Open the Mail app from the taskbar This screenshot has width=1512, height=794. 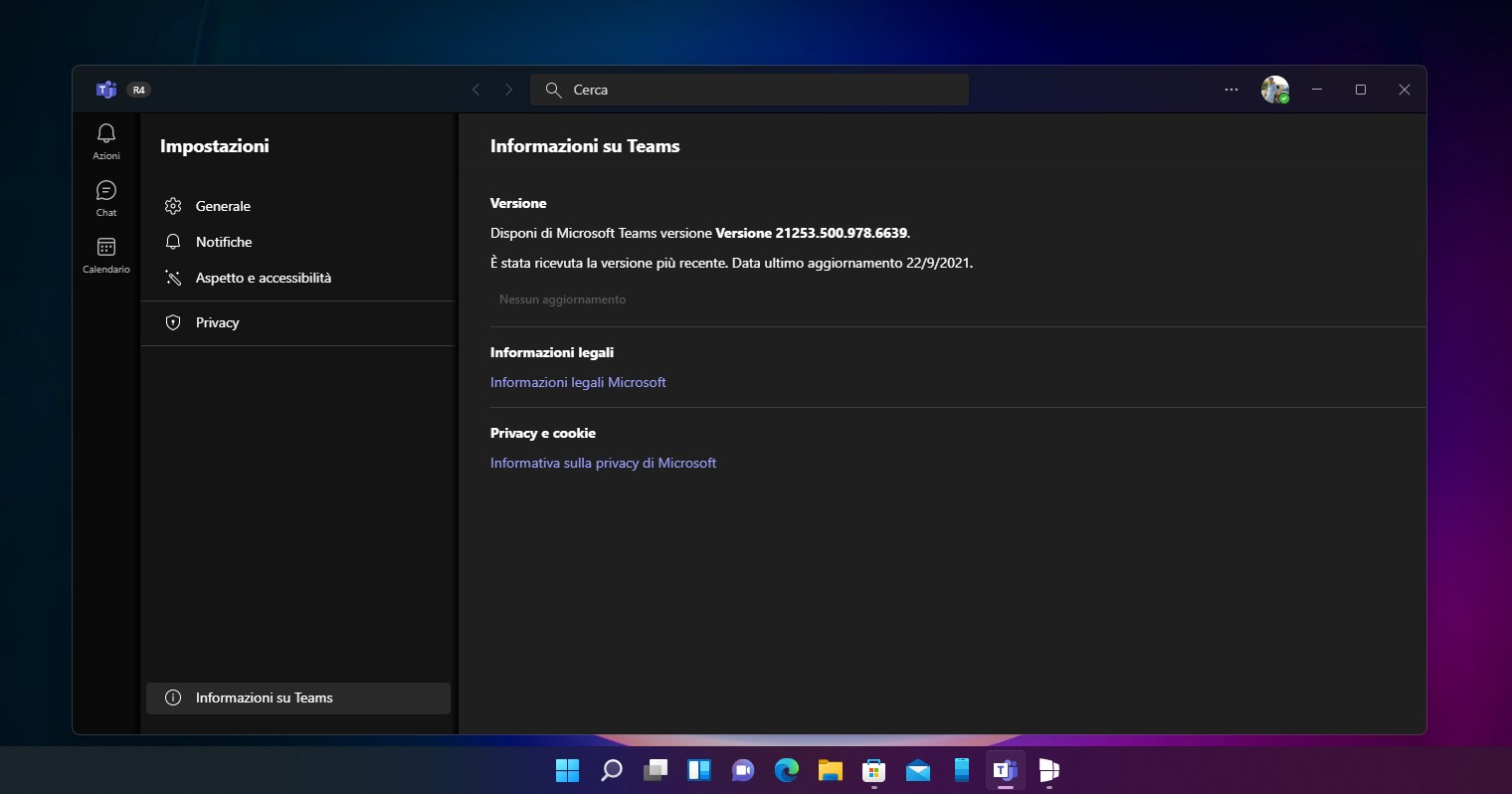pos(918,770)
